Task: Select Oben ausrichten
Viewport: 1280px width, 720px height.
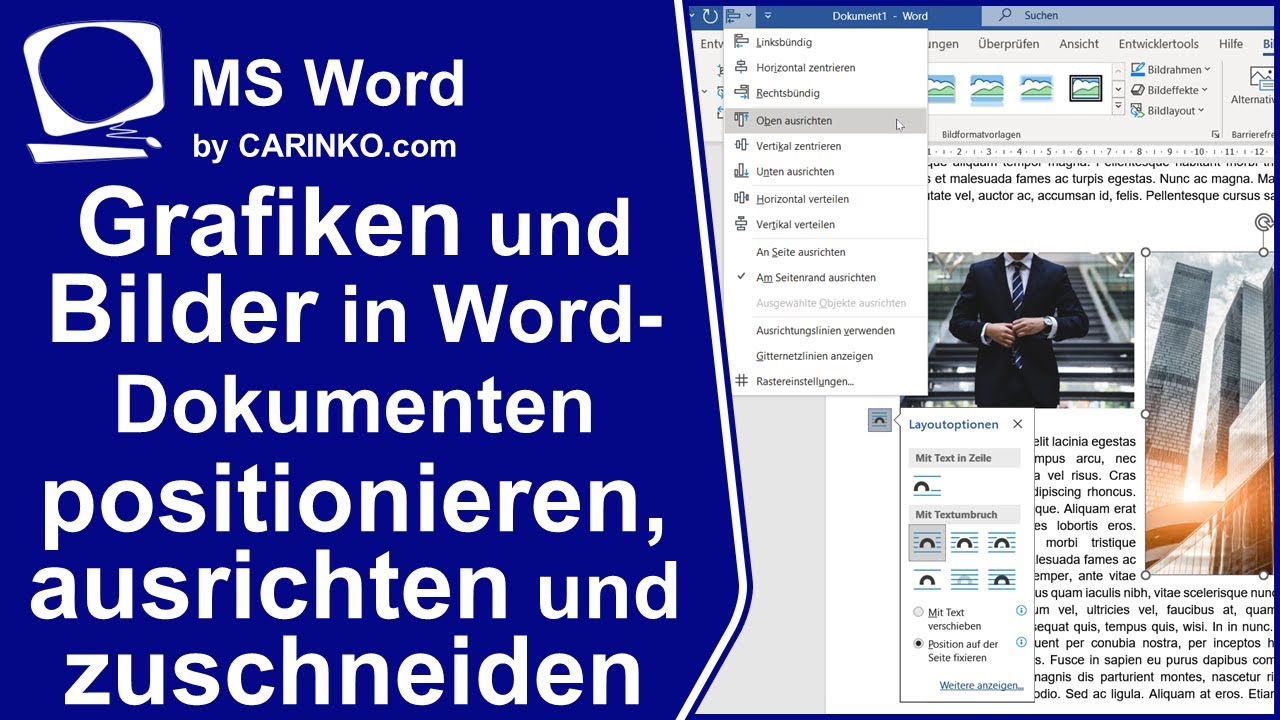Action: (824, 121)
